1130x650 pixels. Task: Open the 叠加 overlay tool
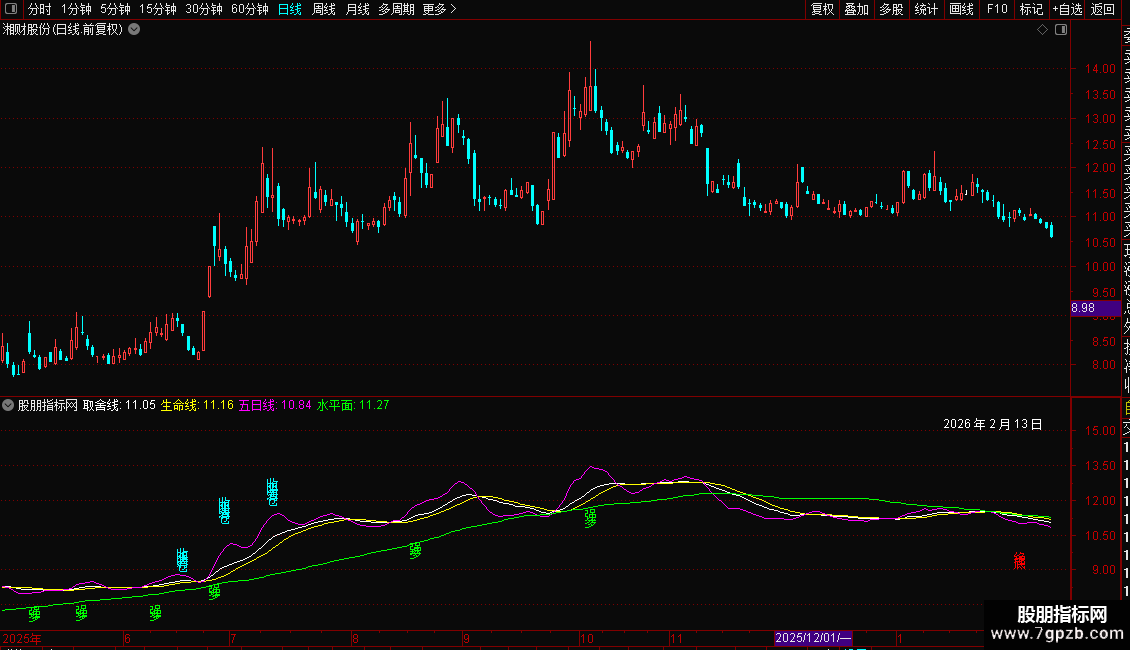pos(856,10)
